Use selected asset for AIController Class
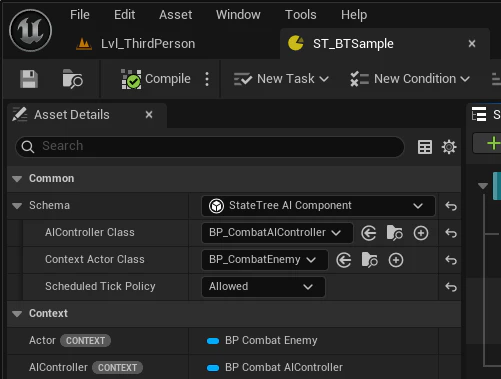The width and height of the screenshot is (501, 379). [x=368, y=233]
